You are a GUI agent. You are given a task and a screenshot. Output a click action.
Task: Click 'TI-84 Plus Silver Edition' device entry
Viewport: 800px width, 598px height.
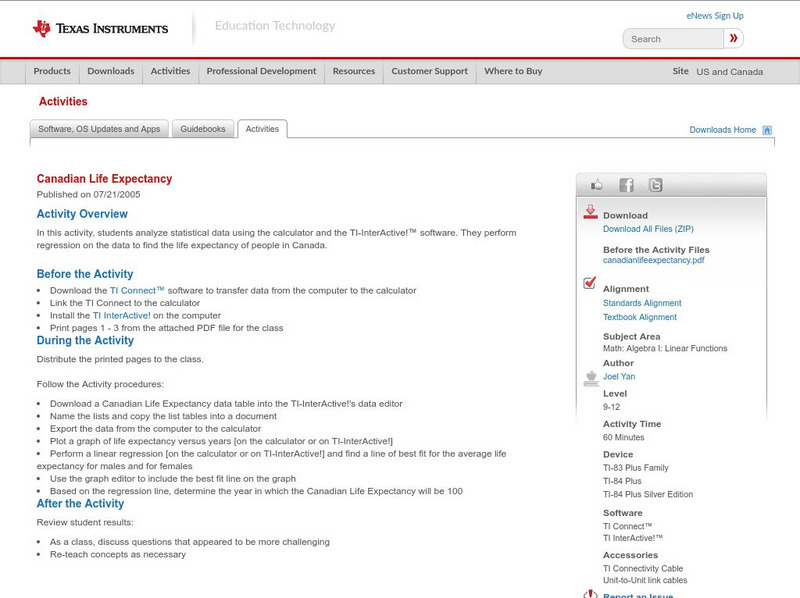(x=648, y=494)
